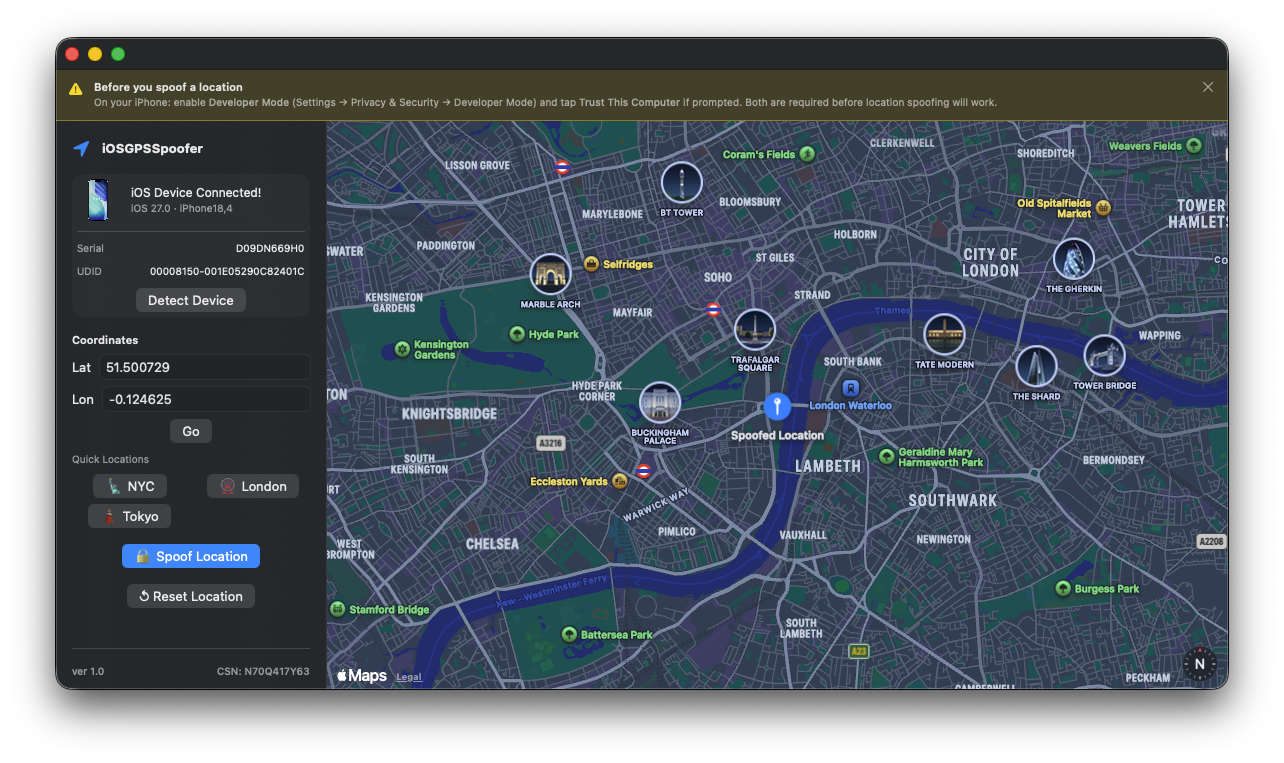Click the Underground roundel near Lisson Grove

click(563, 168)
